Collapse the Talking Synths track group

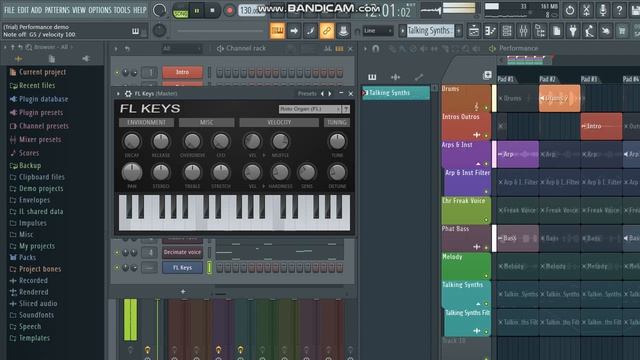tap(478, 304)
